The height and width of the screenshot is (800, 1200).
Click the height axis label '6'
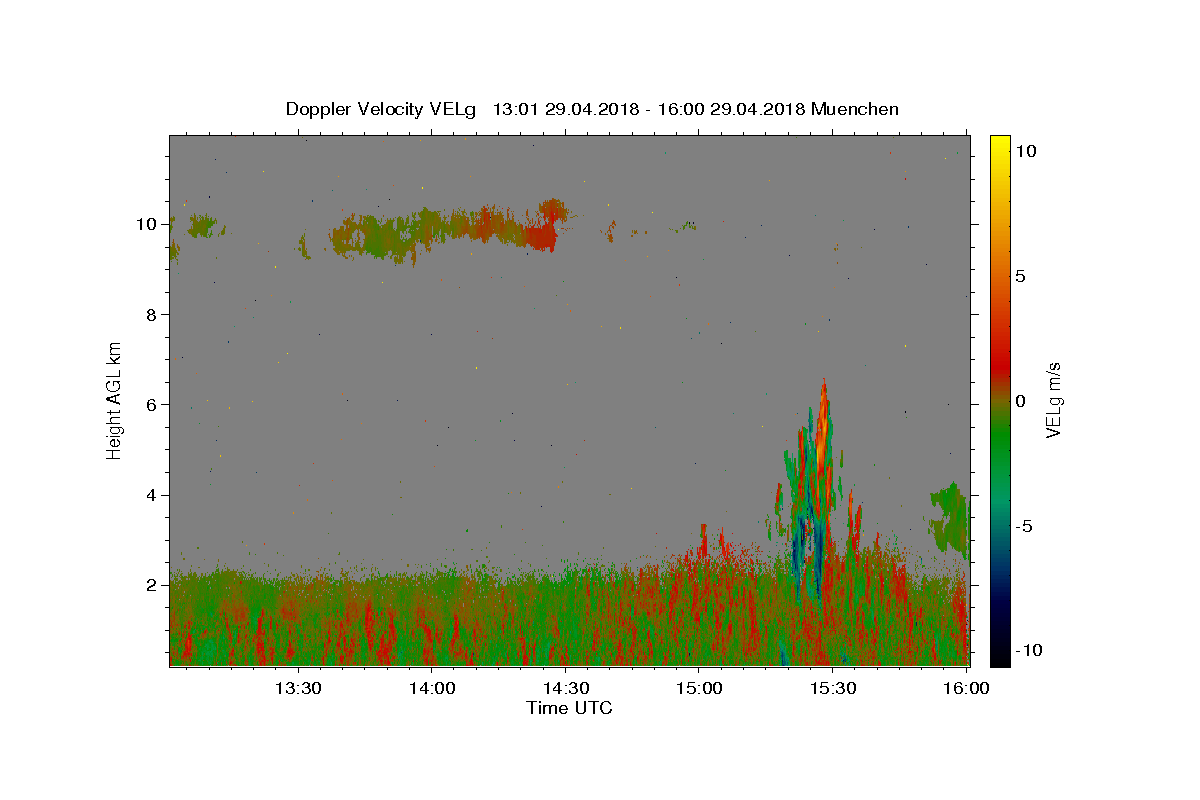pos(151,404)
